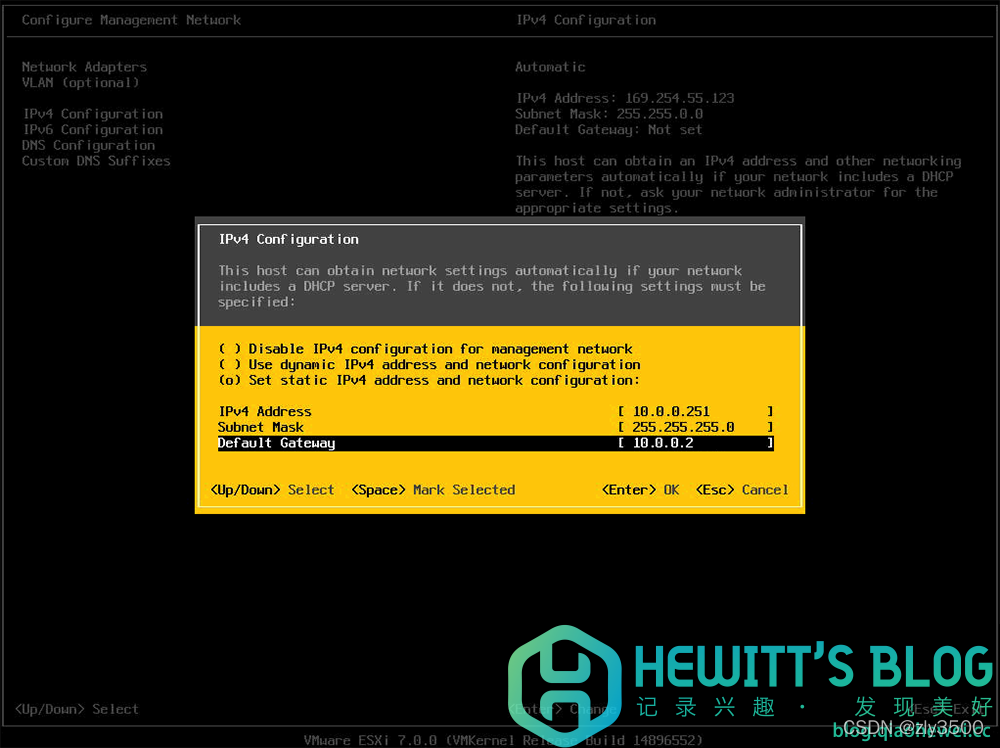The width and height of the screenshot is (1000, 748).
Task: Select Disable IPv4 configuration radio option
Action: [425, 349]
